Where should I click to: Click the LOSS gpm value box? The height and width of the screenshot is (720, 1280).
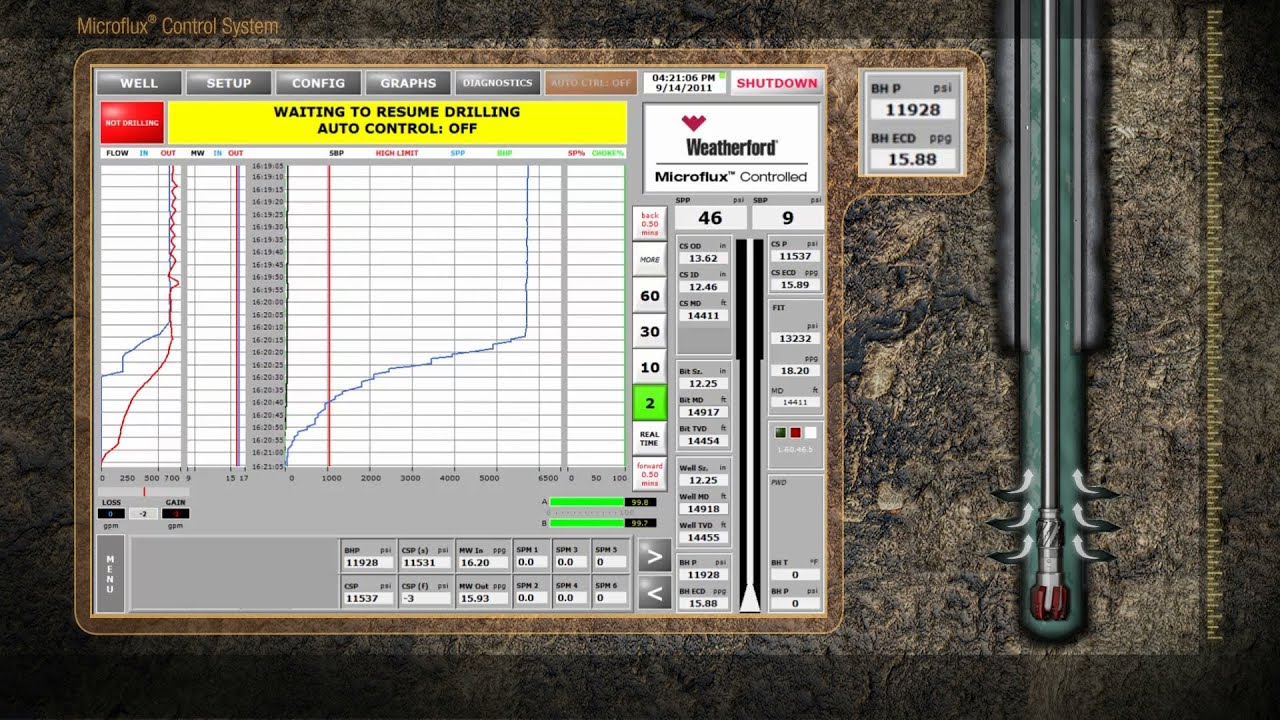click(x=111, y=514)
